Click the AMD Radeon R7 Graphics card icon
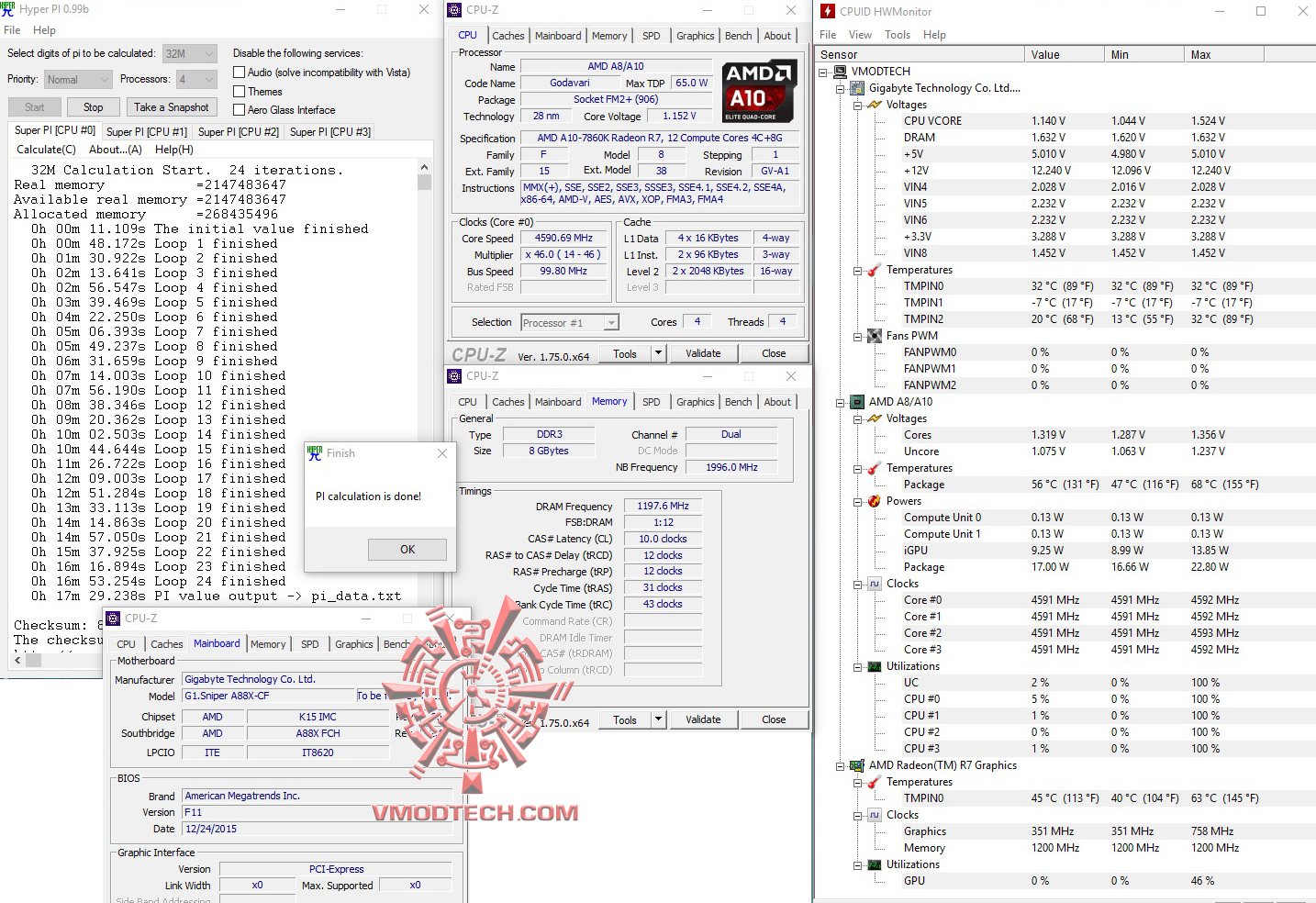The width and height of the screenshot is (1316, 903). click(857, 765)
